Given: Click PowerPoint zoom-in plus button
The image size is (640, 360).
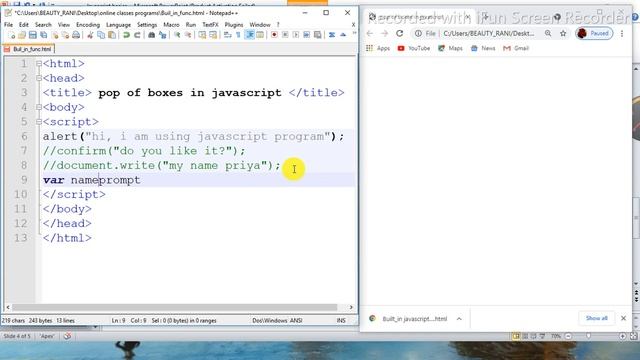Looking at the screenshot, I should pyautogui.click(x=622, y=336).
